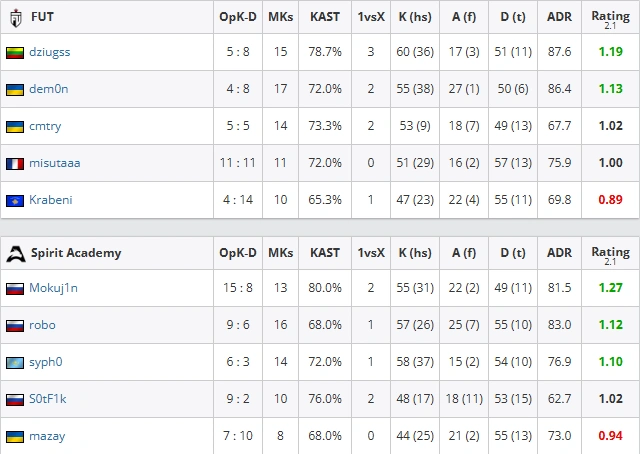Click the Lithuanian flag next to dziugss

click(x=15, y=53)
